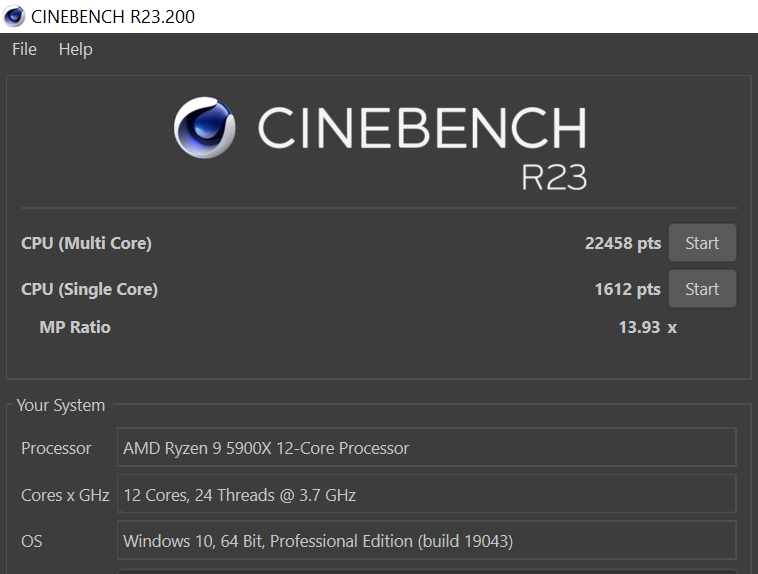Screen dimensions: 758x574
Task: Click the Processor label
Action: pyautogui.click(x=56, y=448)
